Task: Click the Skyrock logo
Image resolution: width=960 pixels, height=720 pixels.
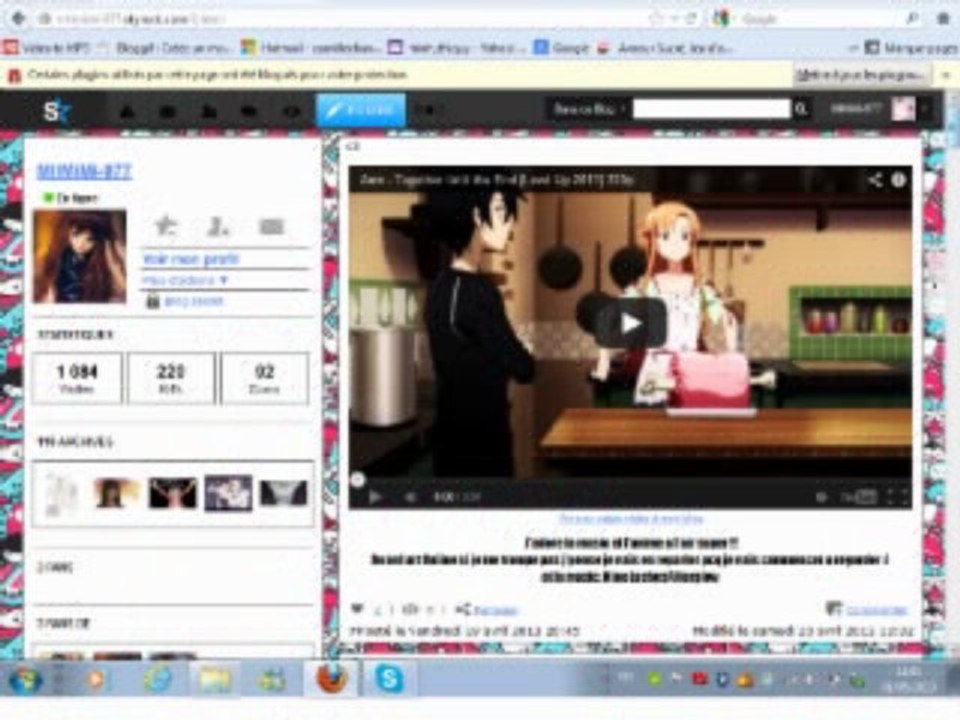Action: pyautogui.click(x=56, y=111)
